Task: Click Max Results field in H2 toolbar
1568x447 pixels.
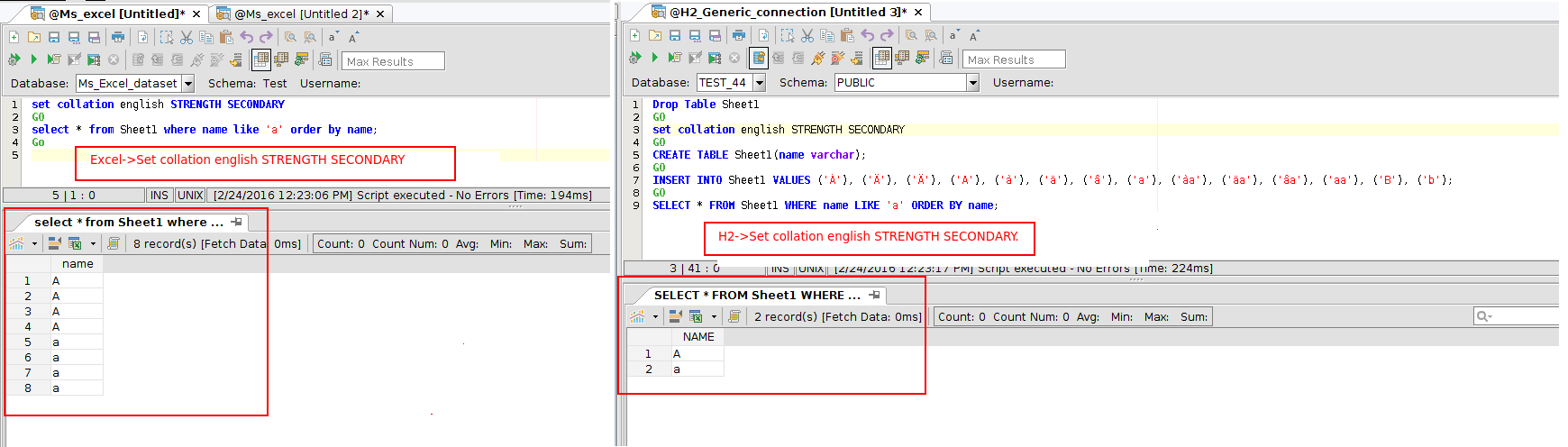Action: (x=1014, y=59)
